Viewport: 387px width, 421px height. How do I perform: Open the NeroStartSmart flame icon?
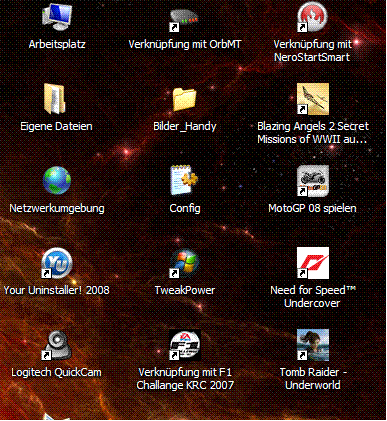tap(313, 17)
